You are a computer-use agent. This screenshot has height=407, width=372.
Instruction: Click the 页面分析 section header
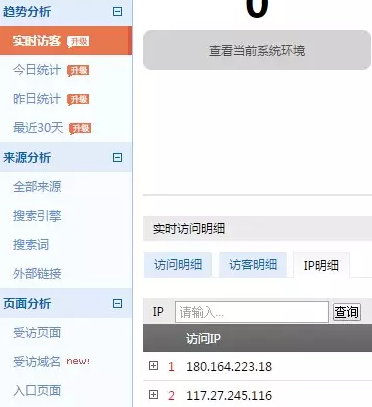click(66, 303)
